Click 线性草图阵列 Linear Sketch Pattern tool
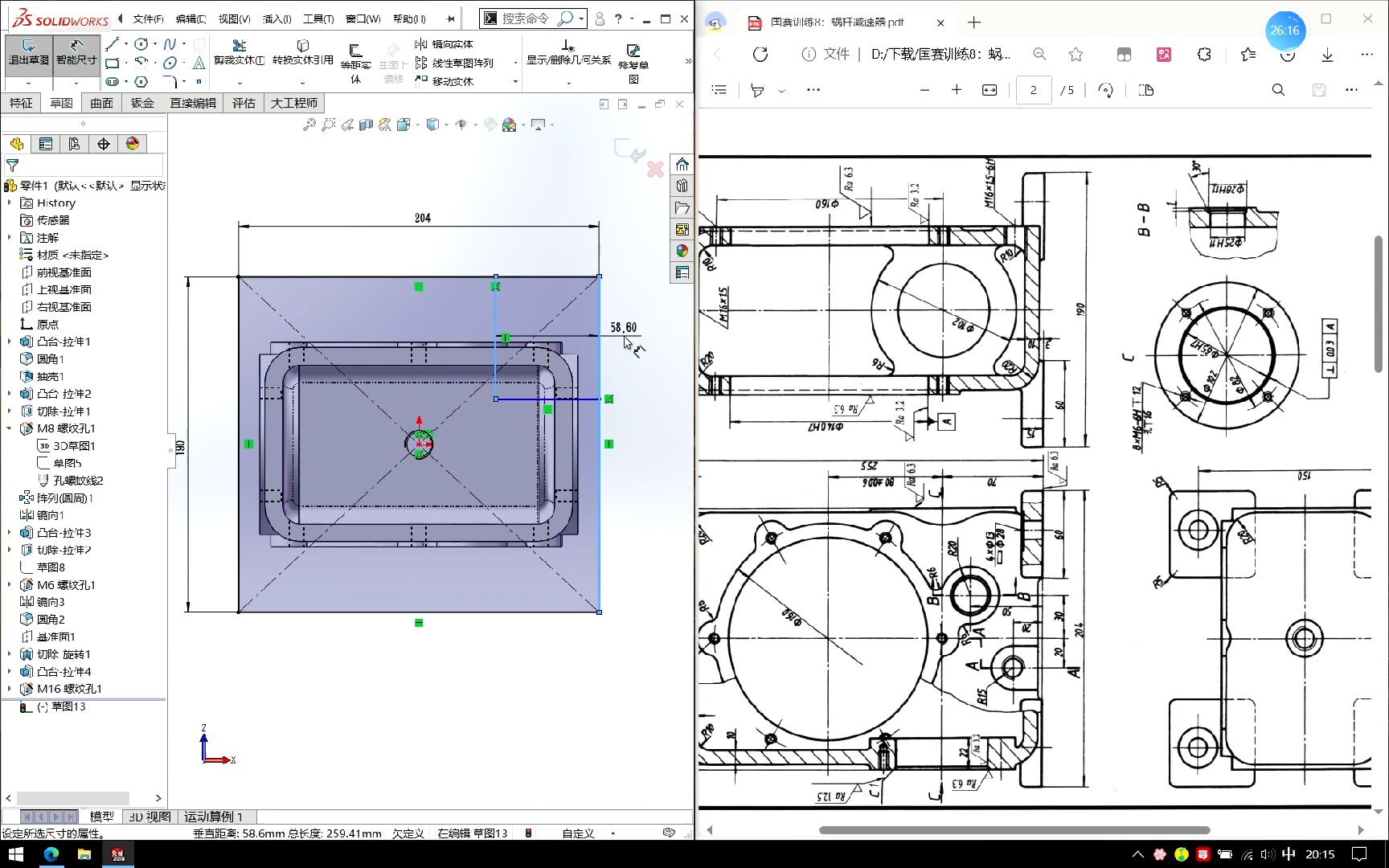 pos(454,63)
